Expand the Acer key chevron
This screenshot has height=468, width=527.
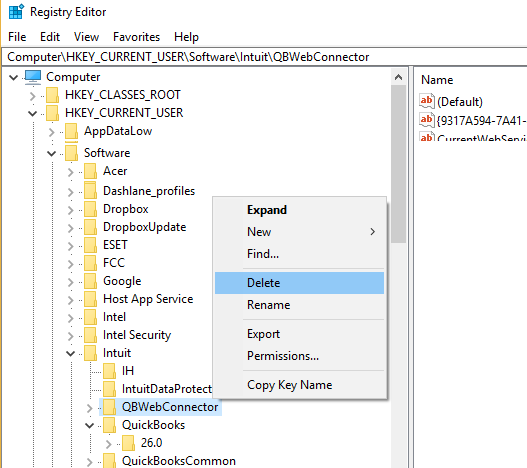pos(71,172)
